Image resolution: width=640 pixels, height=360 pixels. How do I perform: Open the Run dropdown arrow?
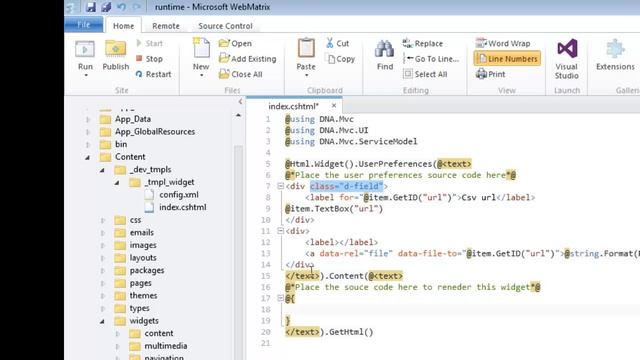tap(86, 76)
